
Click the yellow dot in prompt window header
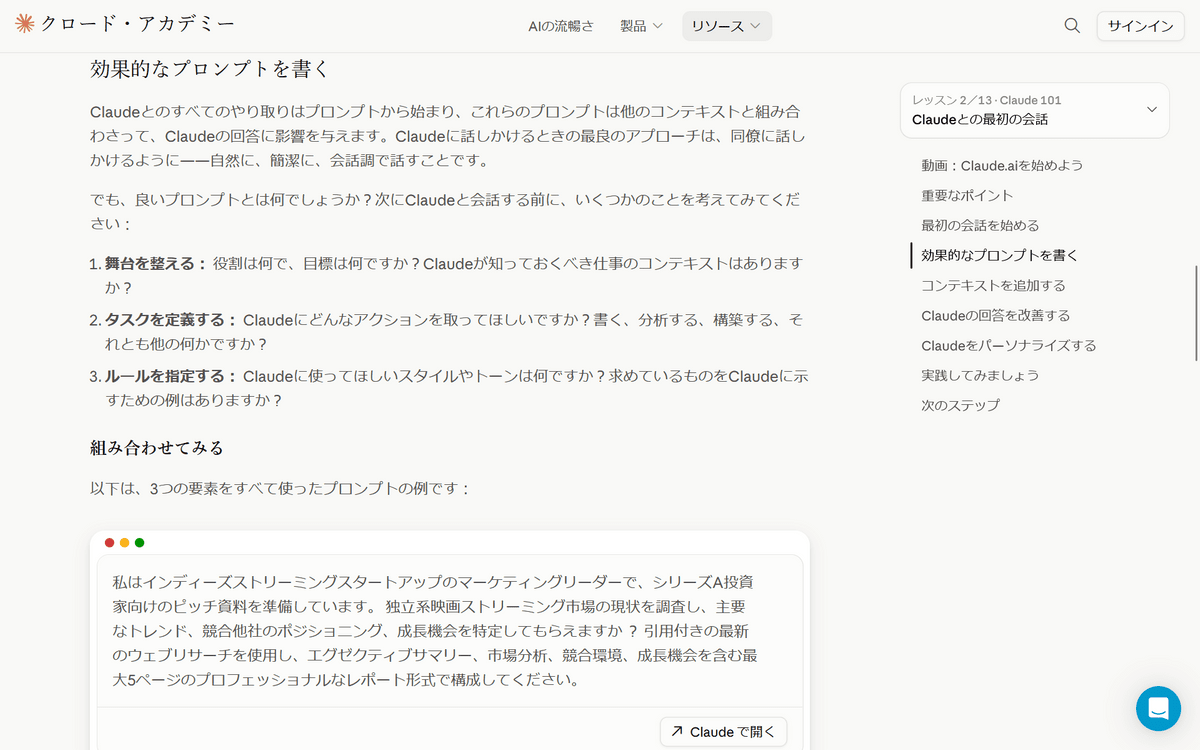pyautogui.click(x=125, y=543)
